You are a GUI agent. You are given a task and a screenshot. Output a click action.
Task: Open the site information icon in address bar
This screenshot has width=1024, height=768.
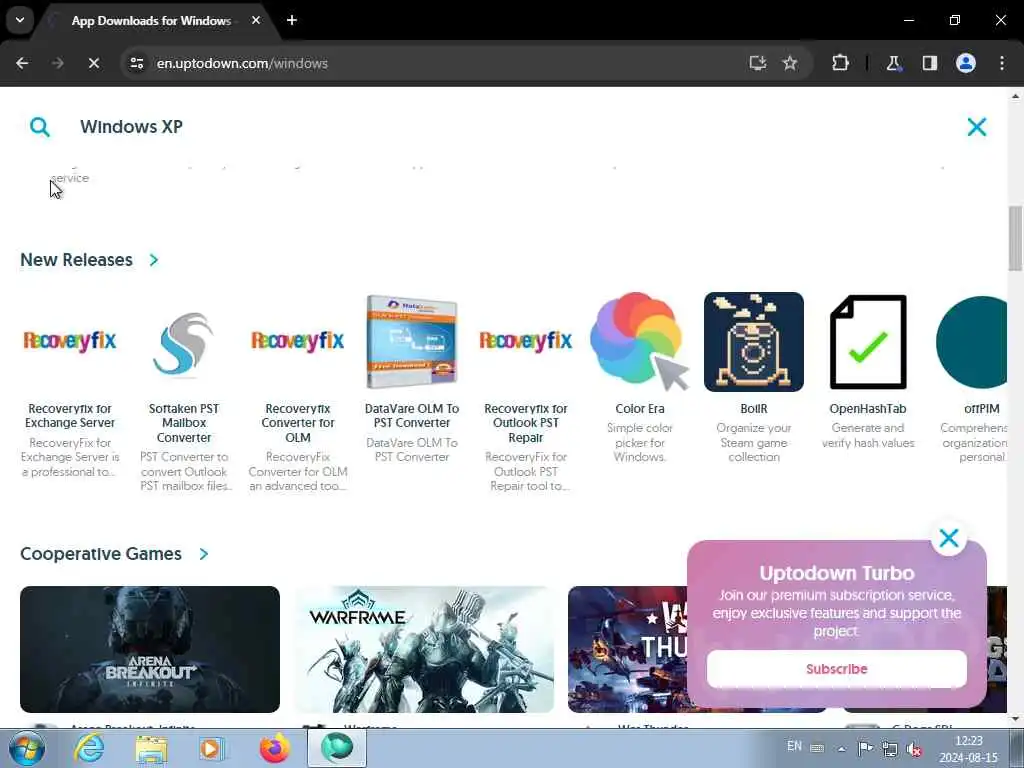[136, 63]
